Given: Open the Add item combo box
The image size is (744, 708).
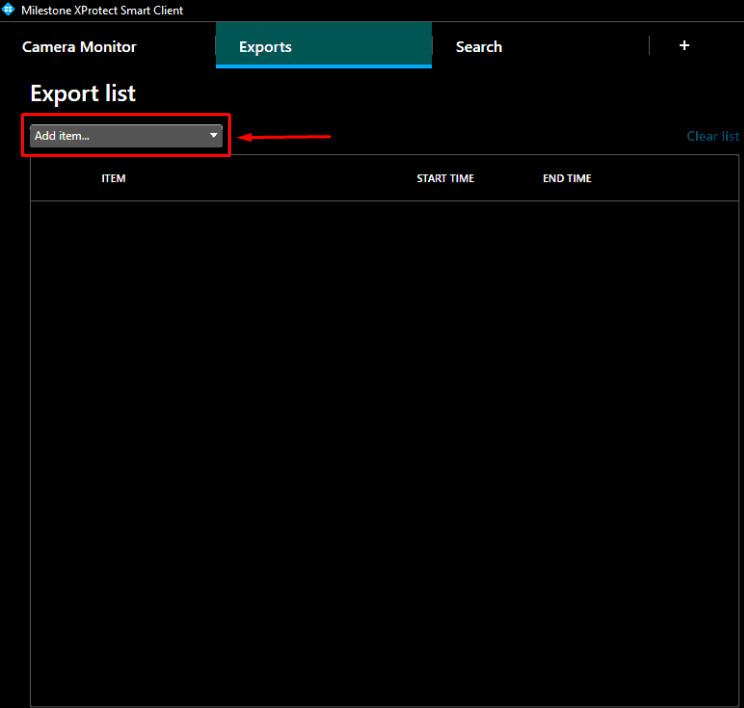Looking at the screenshot, I should pos(120,136).
